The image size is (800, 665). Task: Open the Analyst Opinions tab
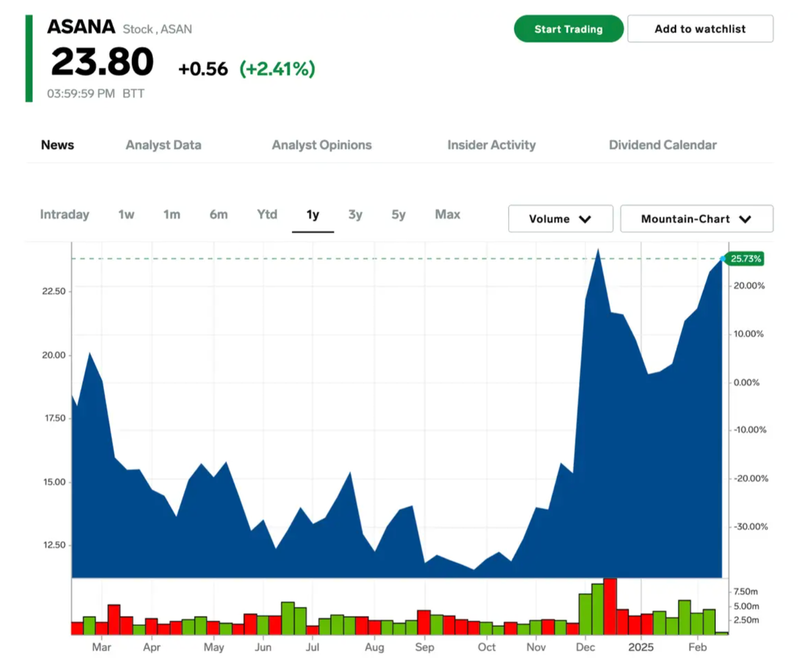321,145
